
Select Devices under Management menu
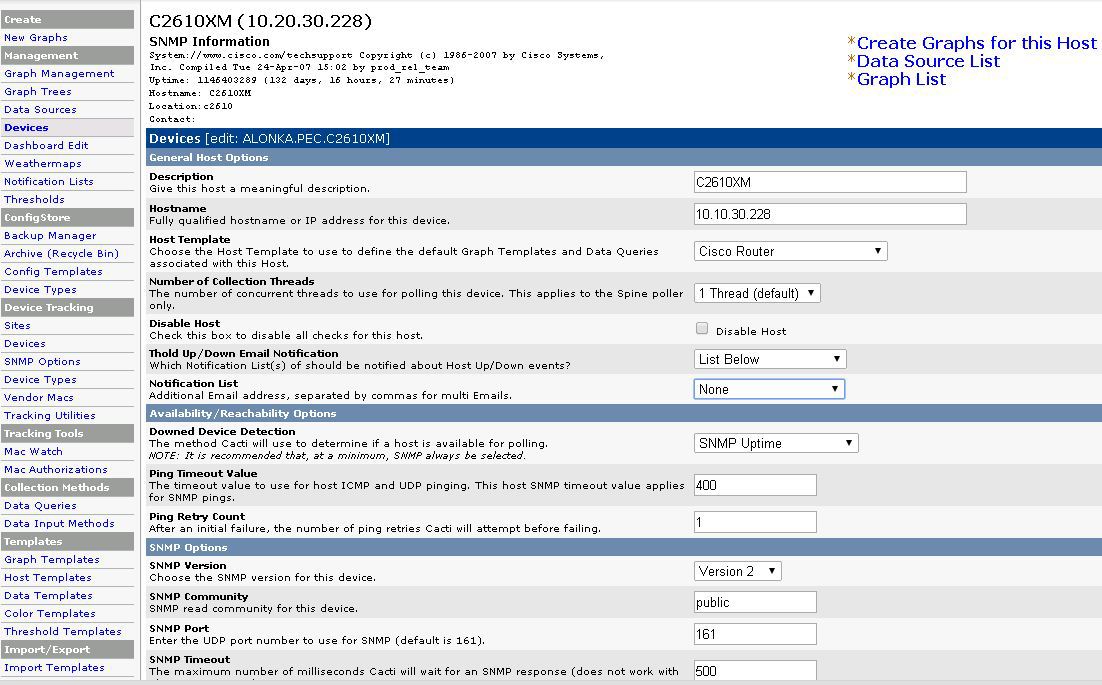[26, 128]
